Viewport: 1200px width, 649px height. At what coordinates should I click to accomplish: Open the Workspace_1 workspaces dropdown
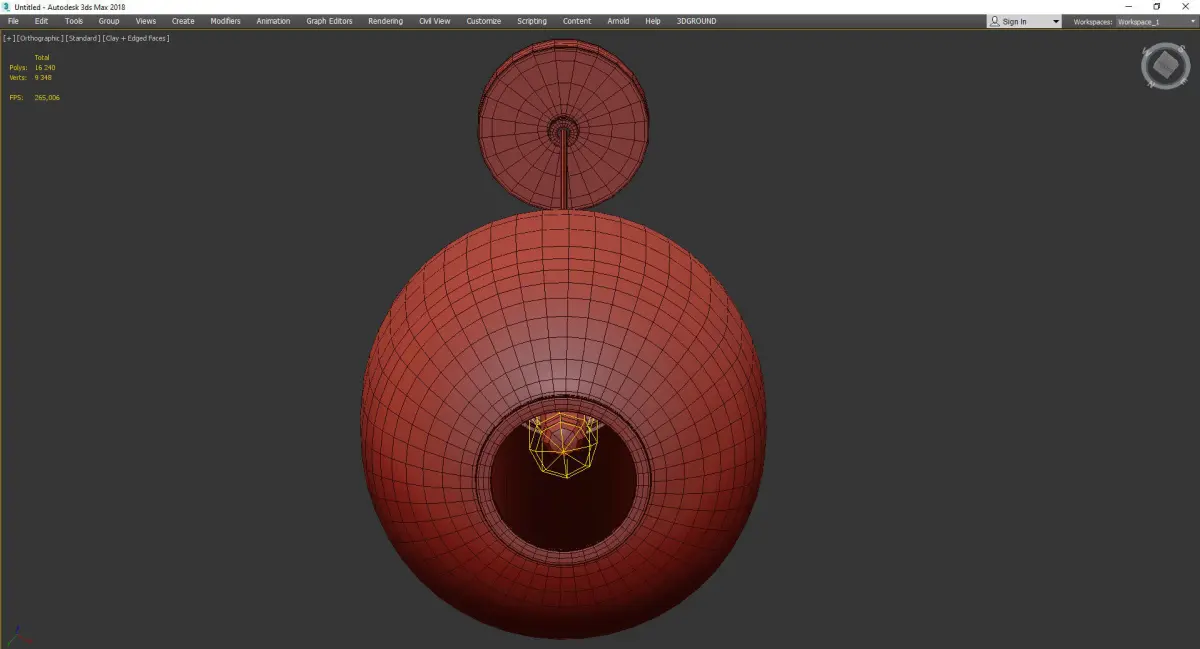tap(1156, 21)
